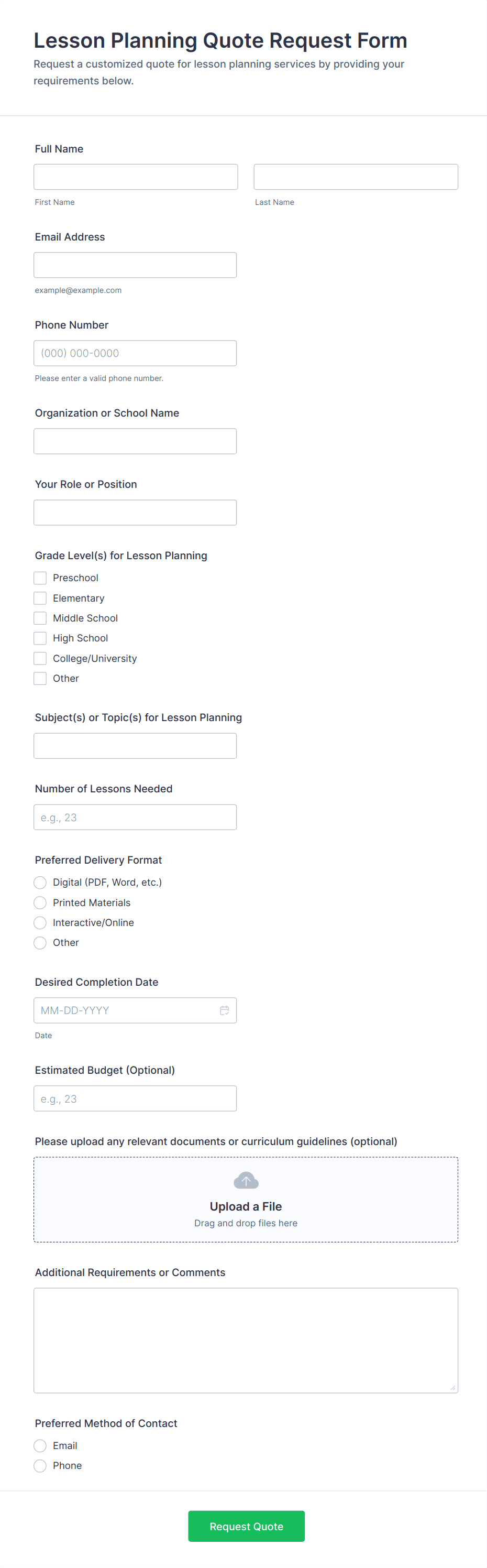The height and width of the screenshot is (1568, 487).
Task: Select Email as preferred contact method
Action: pyautogui.click(x=40, y=1446)
